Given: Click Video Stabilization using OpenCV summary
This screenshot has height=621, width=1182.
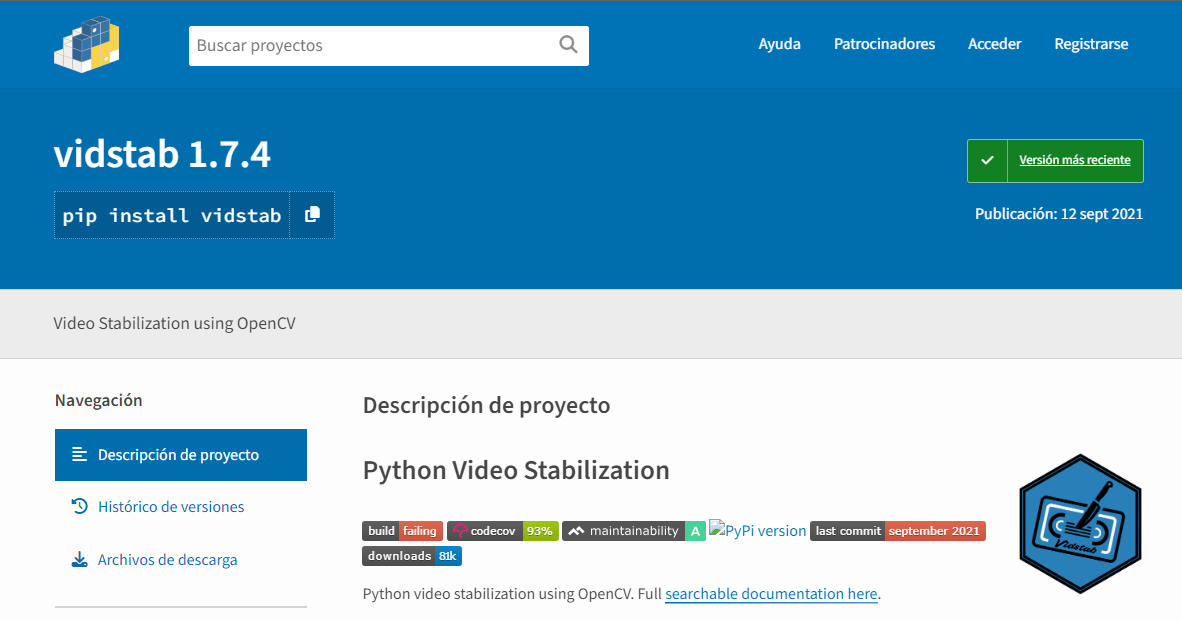Looking at the screenshot, I should click(x=174, y=323).
